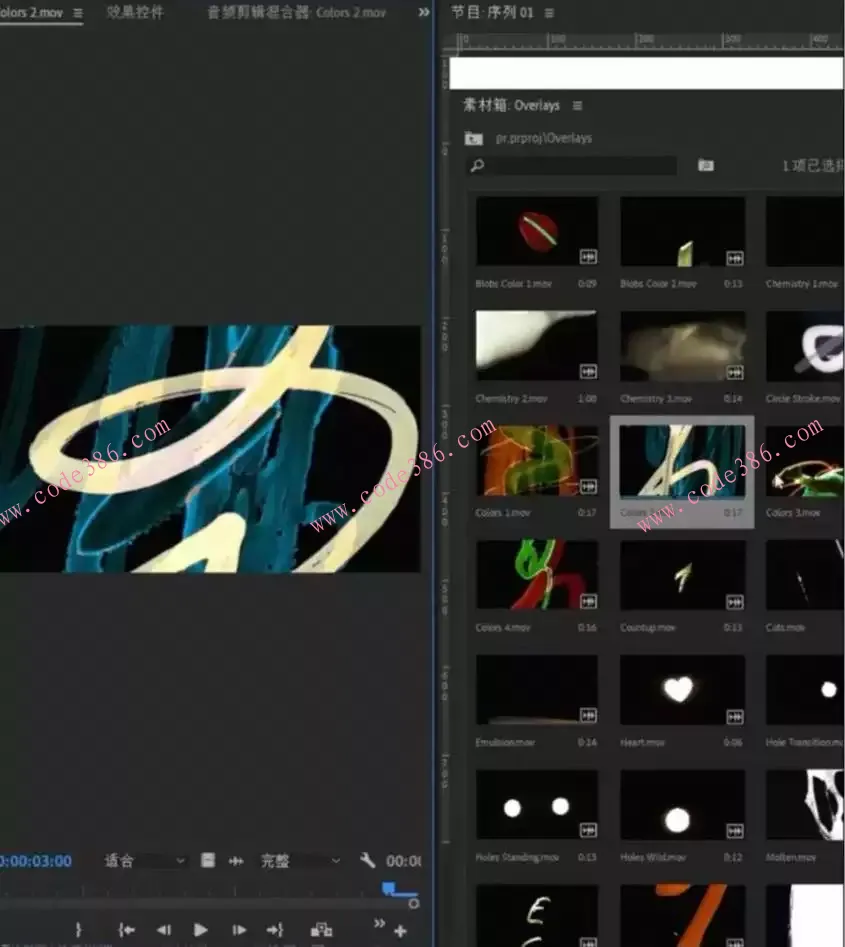The width and height of the screenshot is (845, 947).
Task: Go to In point
Action: 127,930
